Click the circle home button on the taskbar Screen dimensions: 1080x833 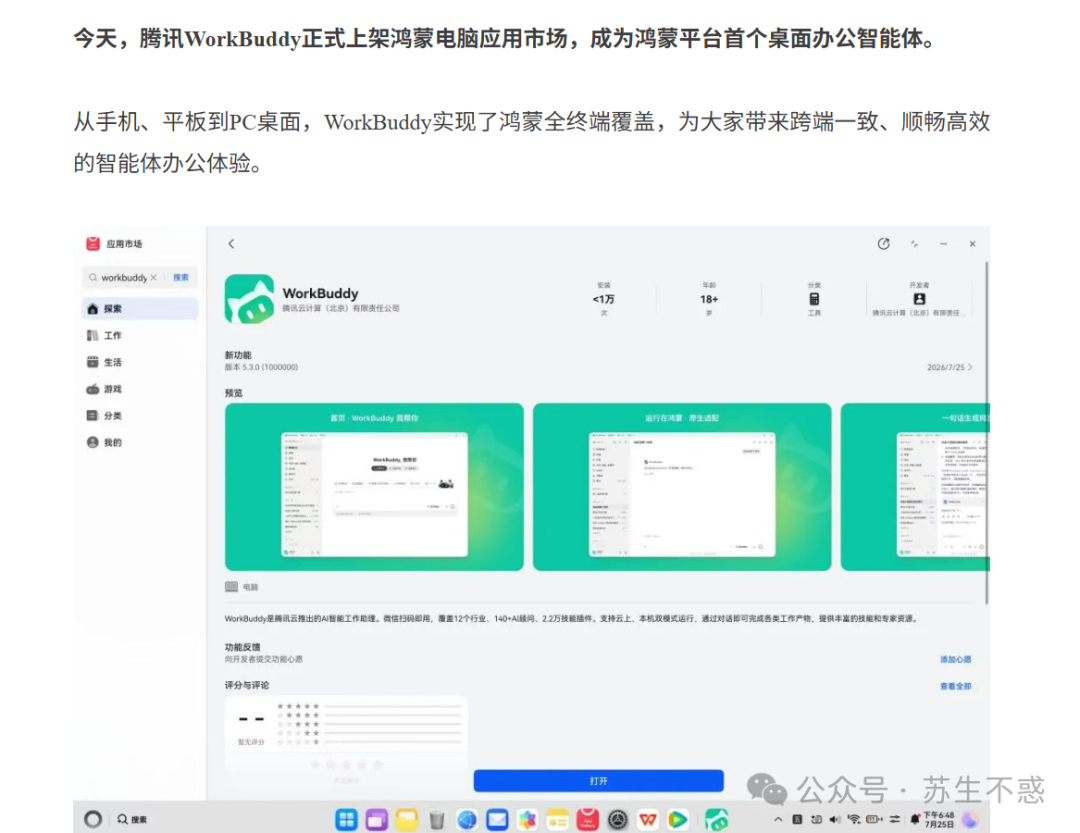pyautogui.click(x=93, y=819)
